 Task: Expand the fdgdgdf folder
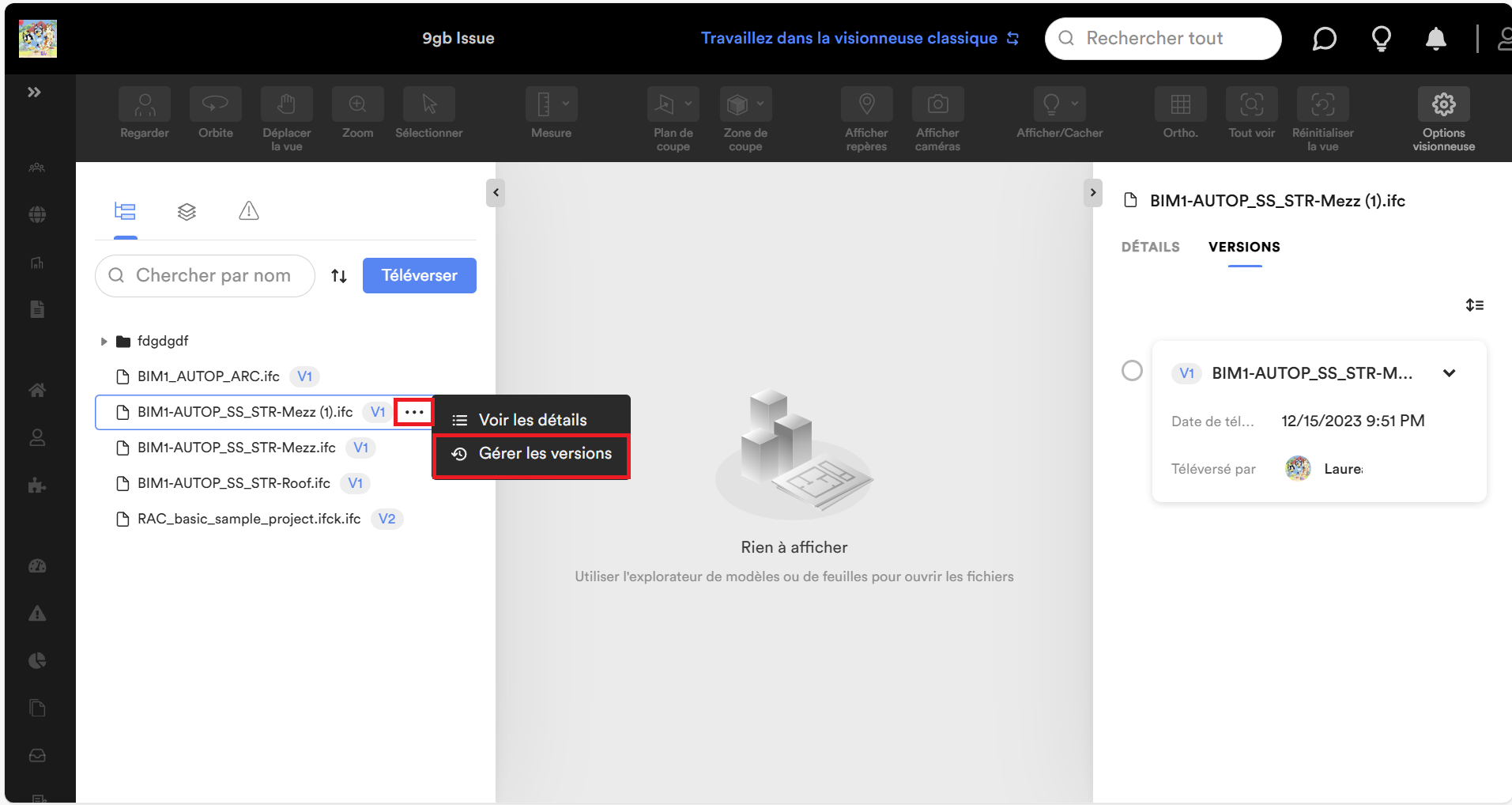coord(104,342)
